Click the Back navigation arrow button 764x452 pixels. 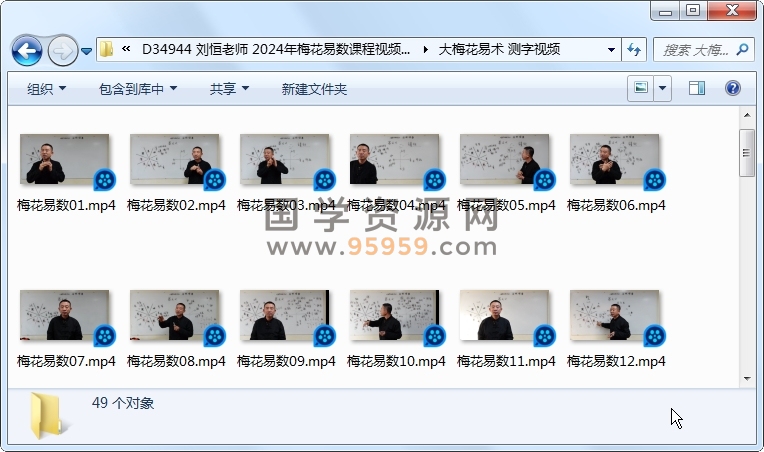tap(27, 49)
